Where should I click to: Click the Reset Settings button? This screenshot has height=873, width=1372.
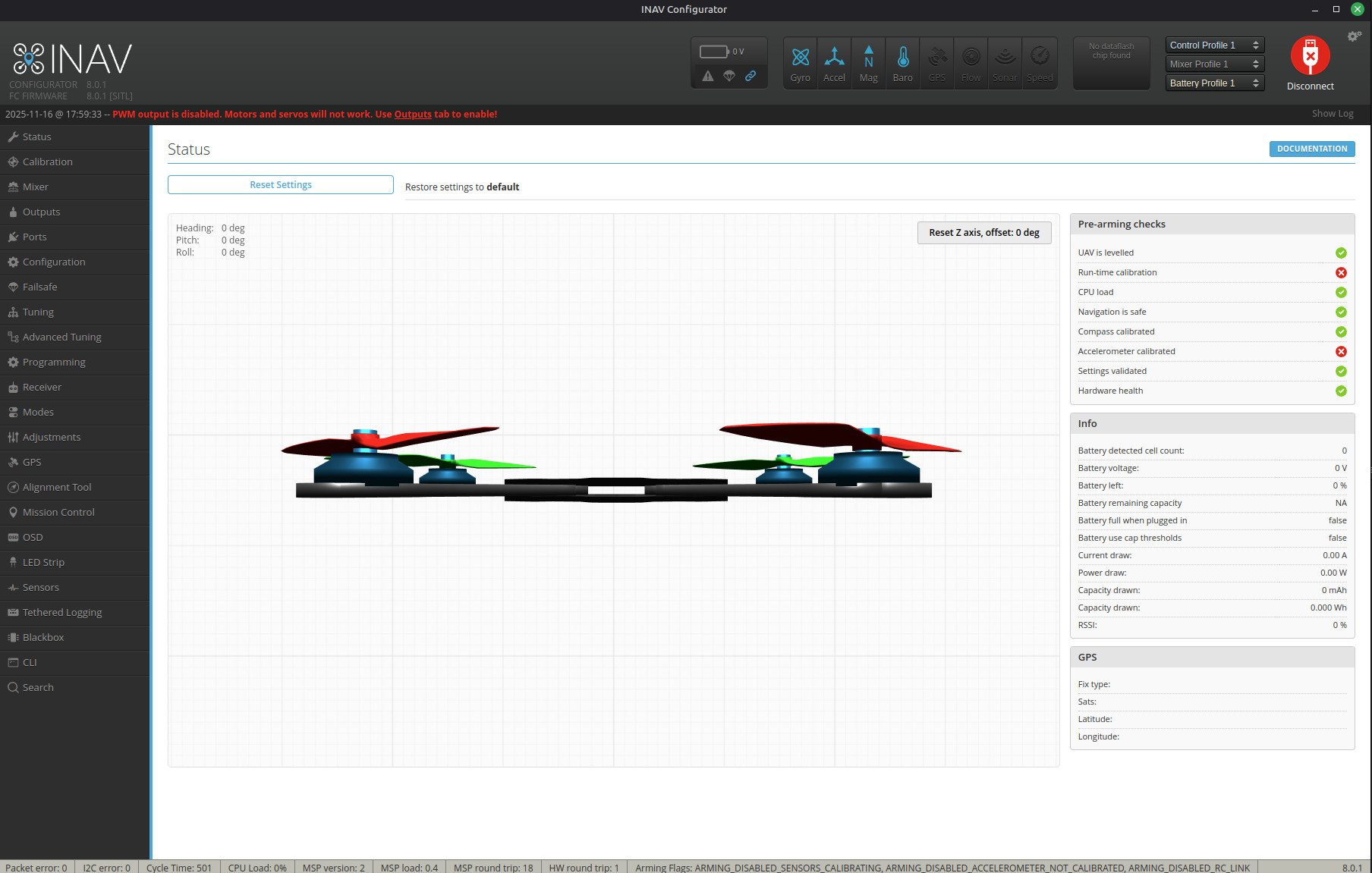(x=280, y=184)
